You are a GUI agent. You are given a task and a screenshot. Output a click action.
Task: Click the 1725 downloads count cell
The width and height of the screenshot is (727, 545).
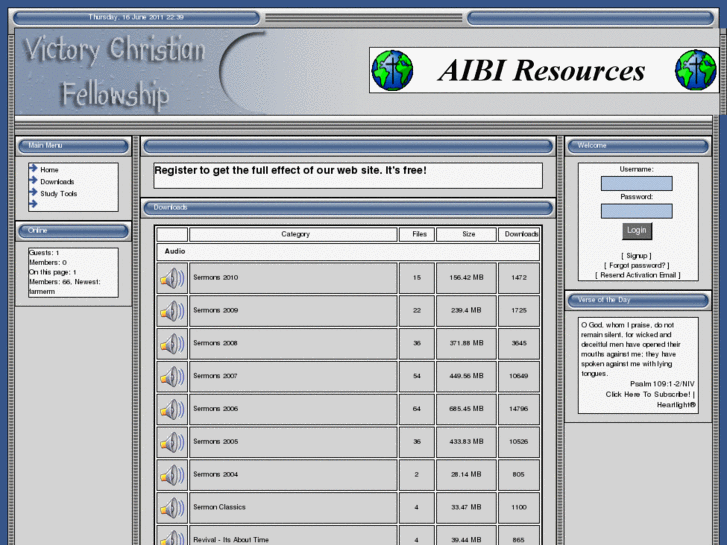pyautogui.click(x=519, y=310)
